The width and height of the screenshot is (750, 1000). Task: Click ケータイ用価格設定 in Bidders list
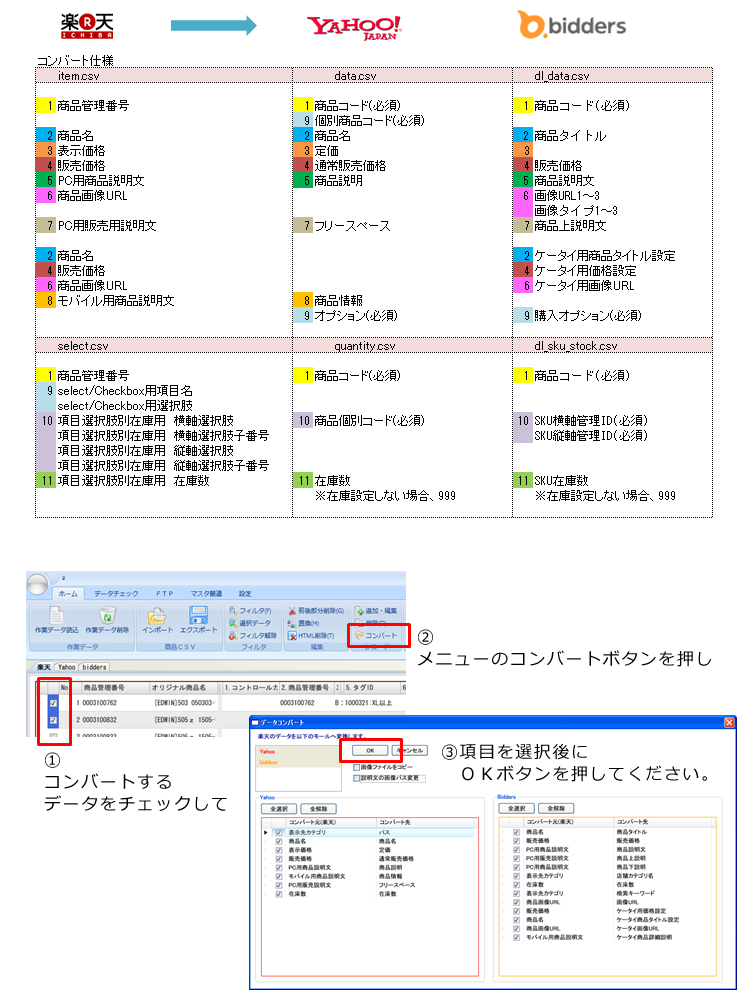coord(641,911)
